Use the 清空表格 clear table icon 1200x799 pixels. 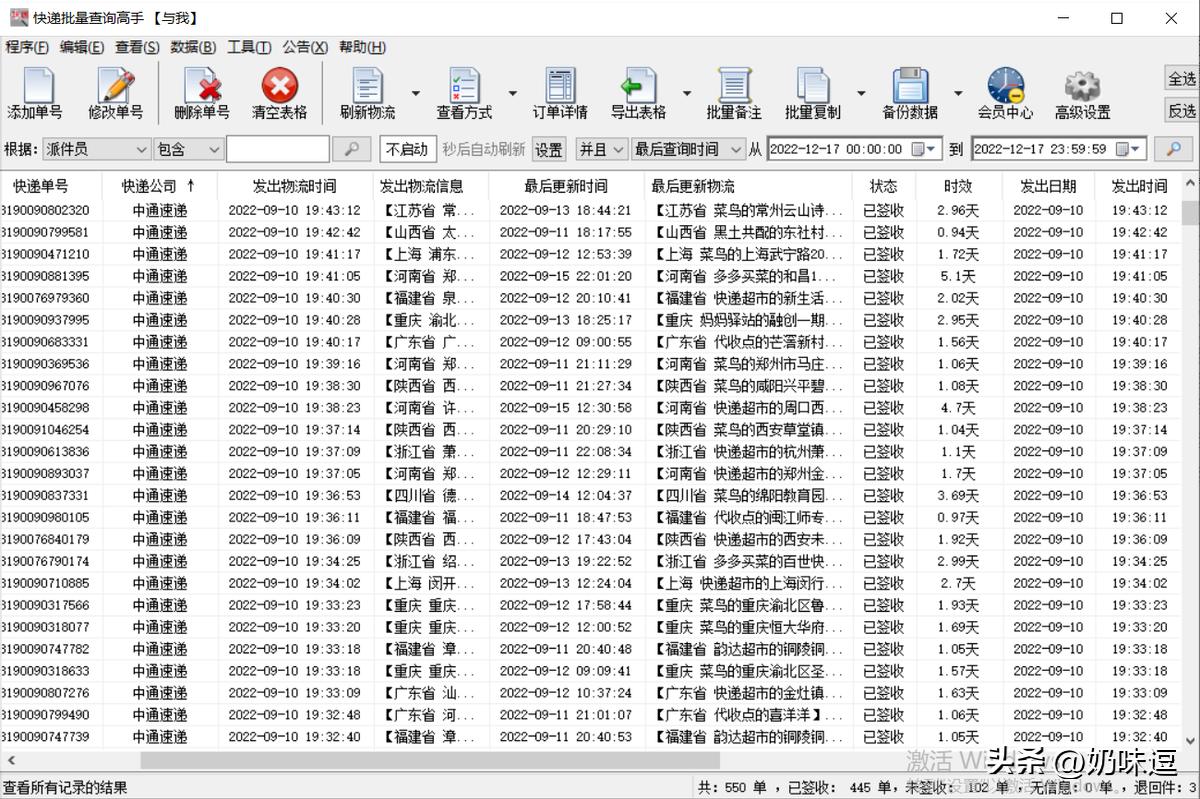[x=278, y=92]
